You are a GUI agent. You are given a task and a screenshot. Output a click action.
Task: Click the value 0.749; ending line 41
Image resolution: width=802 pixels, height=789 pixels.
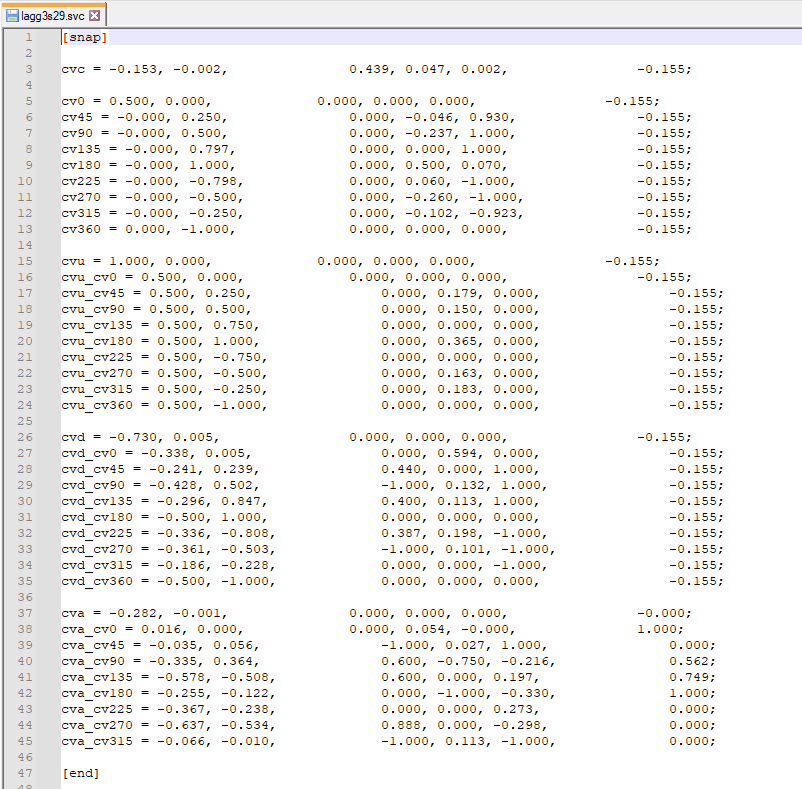point(692,677)
